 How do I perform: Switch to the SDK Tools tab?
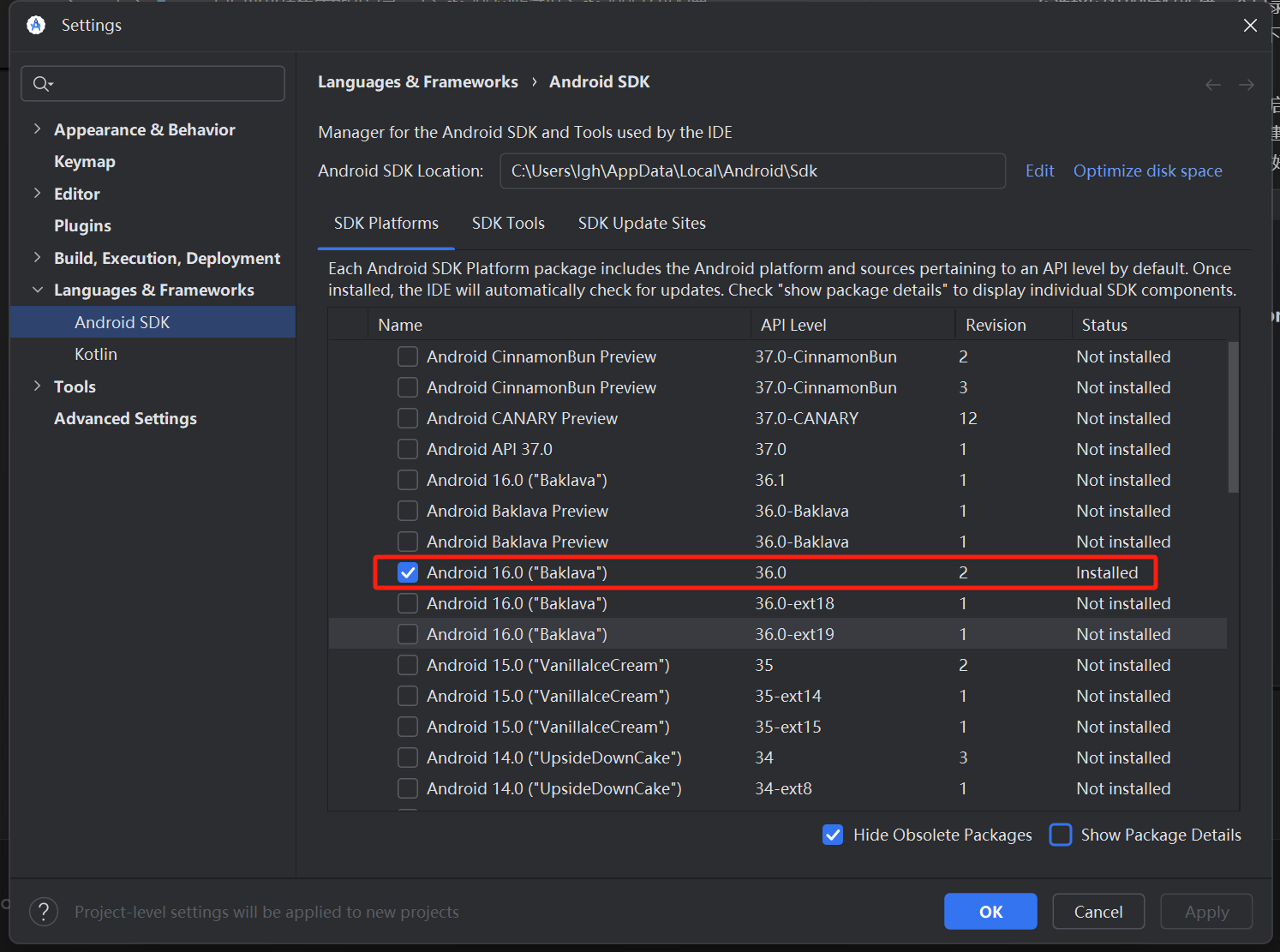tap(508, 223)
